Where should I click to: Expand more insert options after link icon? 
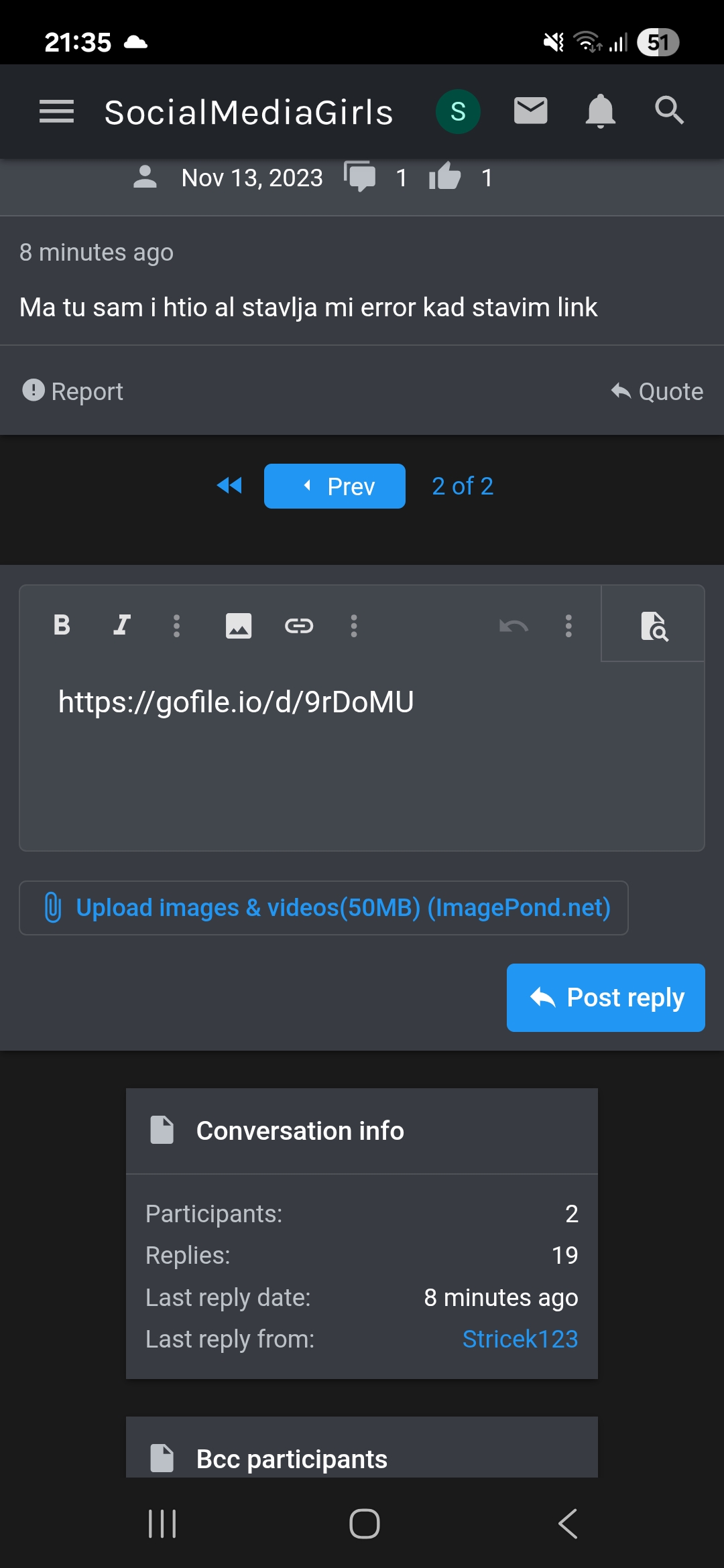coord(354,626)
